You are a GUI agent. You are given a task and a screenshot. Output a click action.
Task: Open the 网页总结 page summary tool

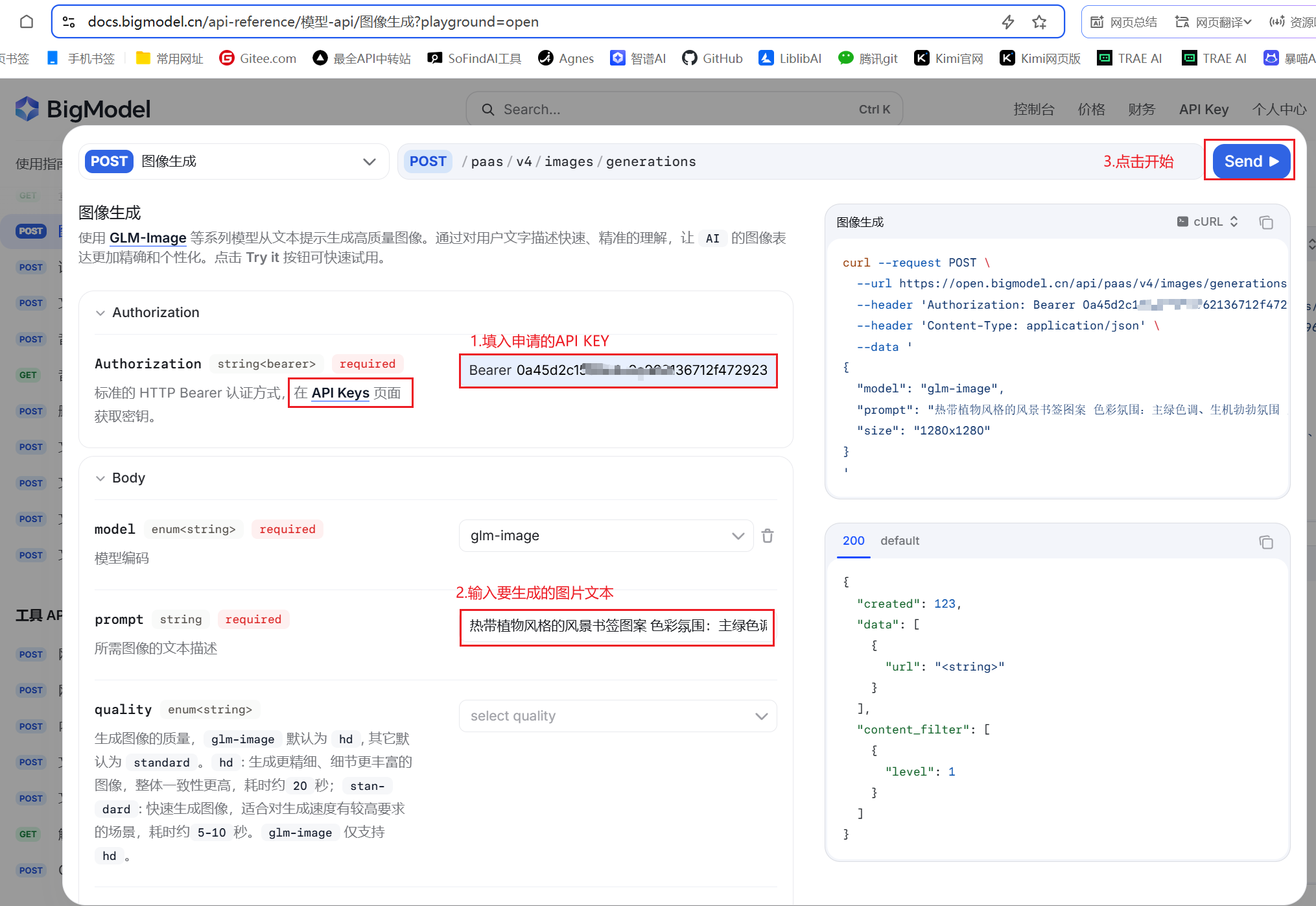(1123, 22)
